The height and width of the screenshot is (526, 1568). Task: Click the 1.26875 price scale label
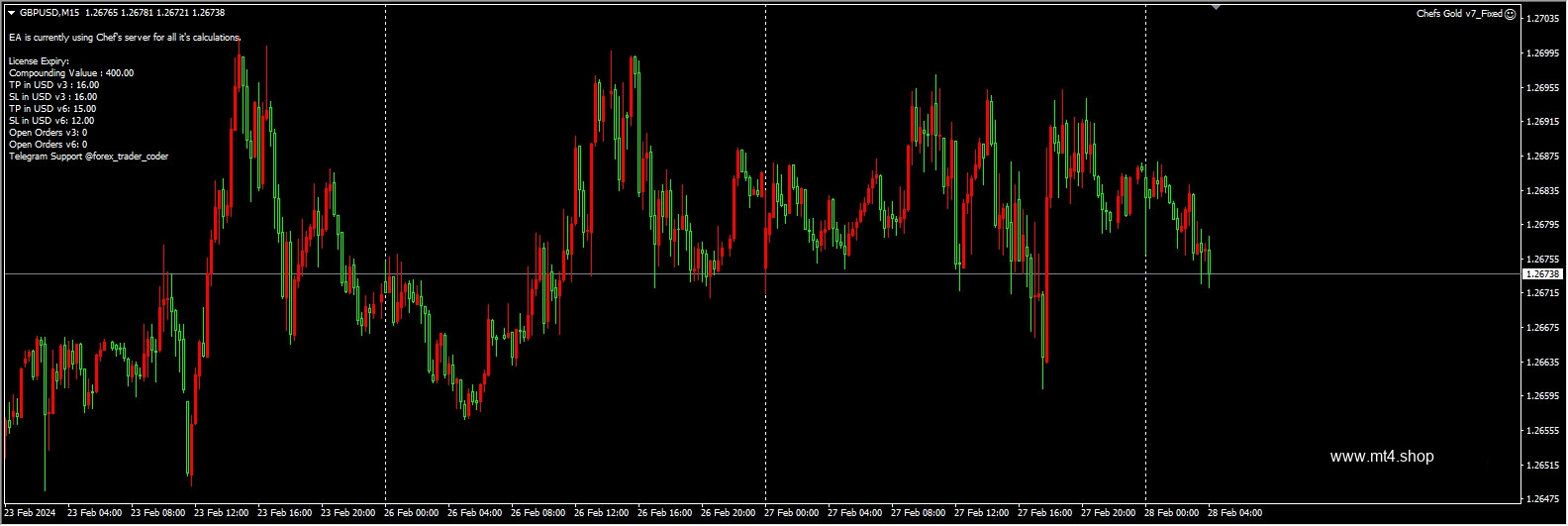click(x=1543, y=157)
